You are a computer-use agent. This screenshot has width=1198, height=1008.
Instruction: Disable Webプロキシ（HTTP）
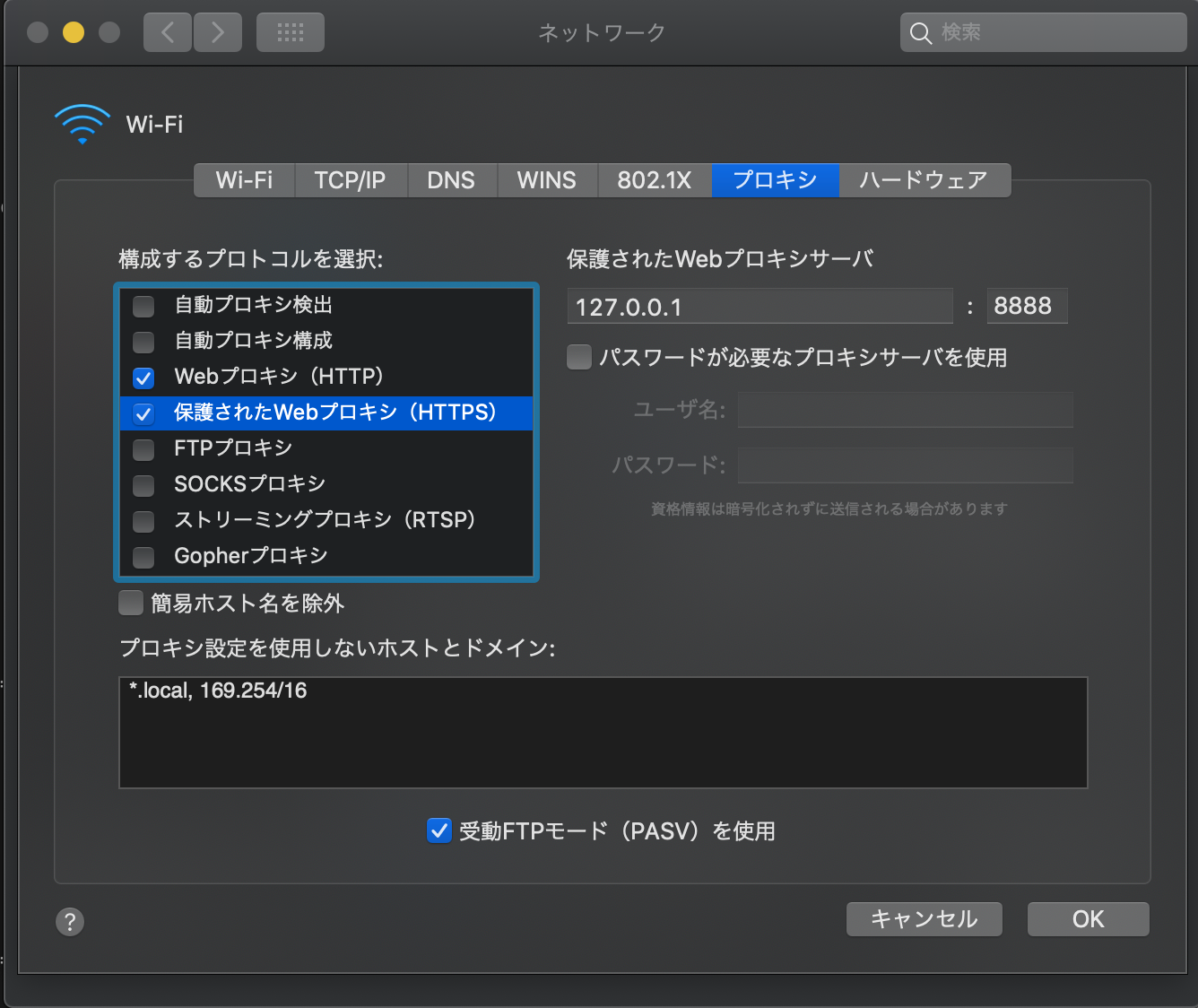(x=143, y=378)
